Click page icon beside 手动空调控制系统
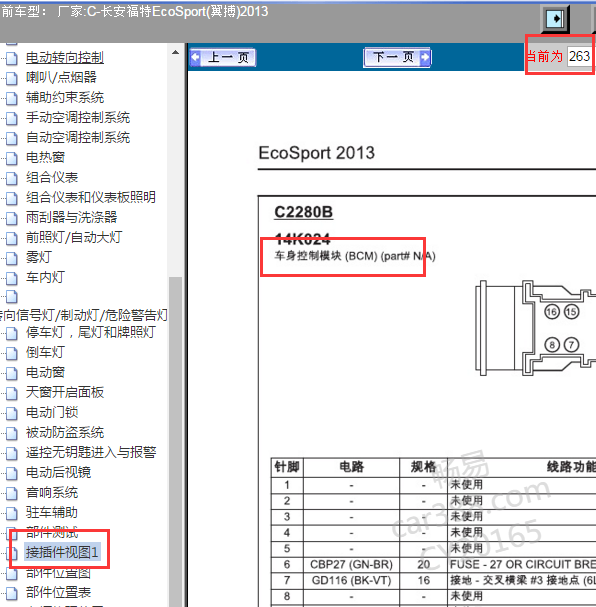596x607 pixels. pyautogui.click(x=12, y=118)
